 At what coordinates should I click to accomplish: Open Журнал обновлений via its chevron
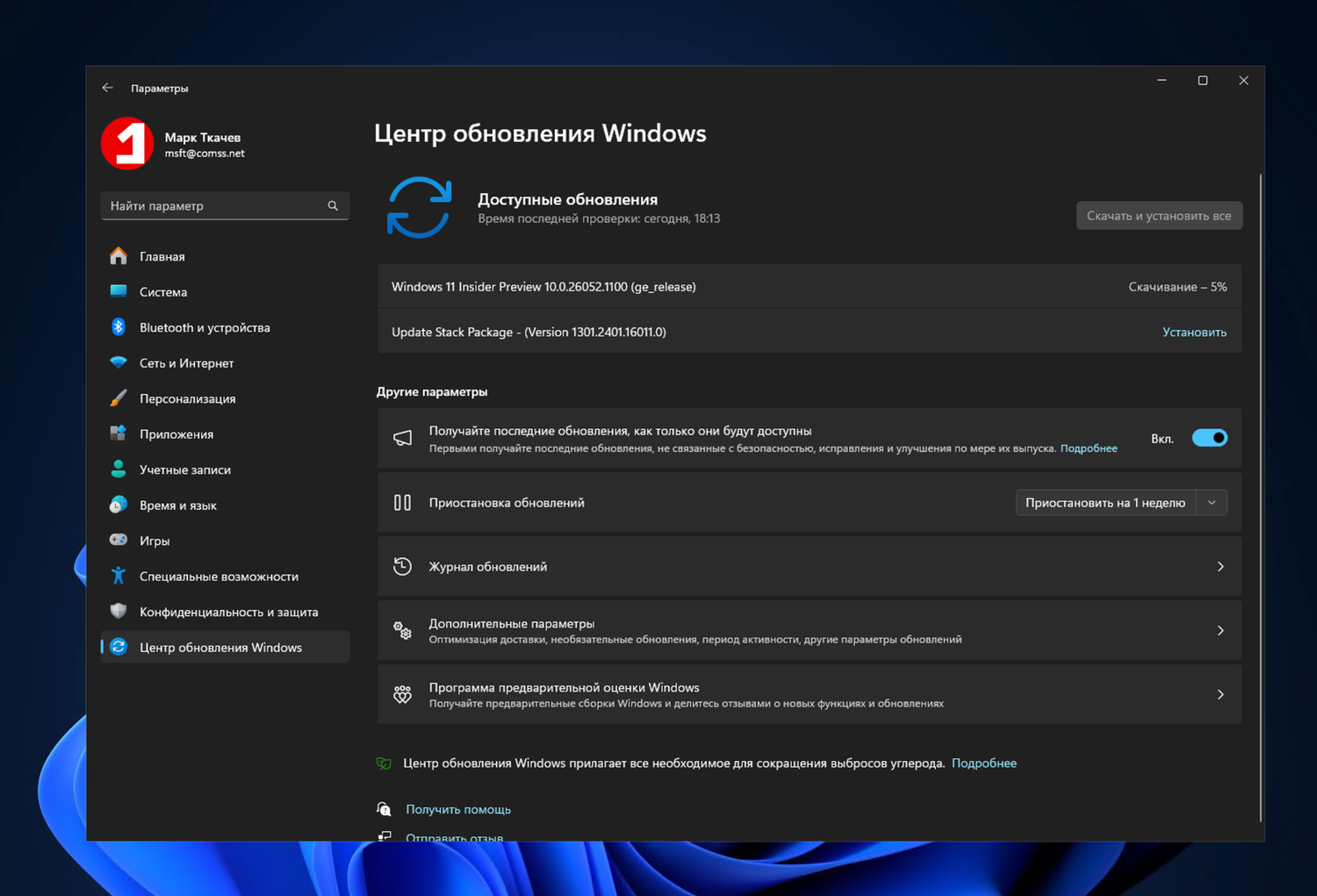tap(1220, 566)
